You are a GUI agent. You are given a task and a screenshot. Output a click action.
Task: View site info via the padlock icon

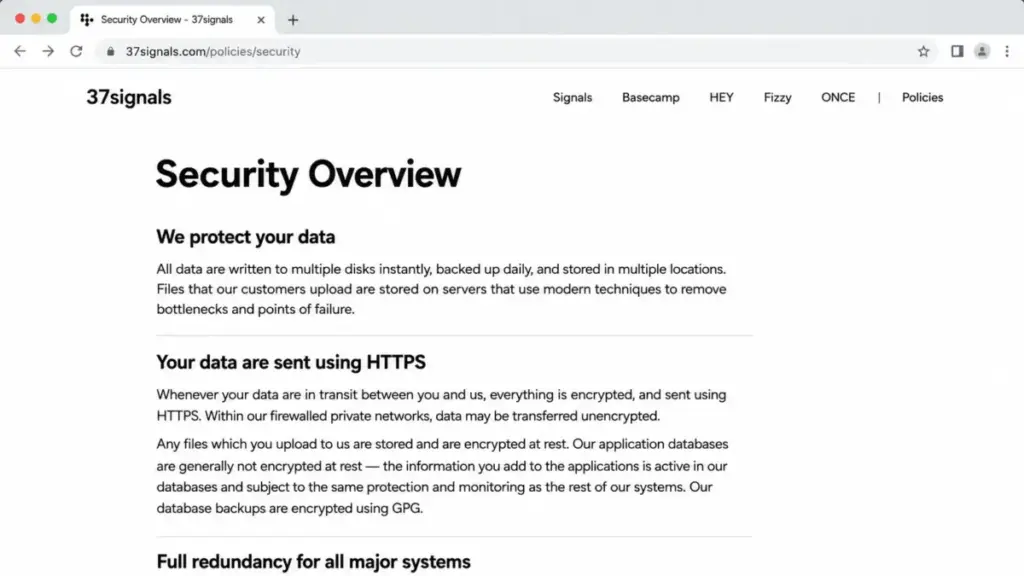110,51
